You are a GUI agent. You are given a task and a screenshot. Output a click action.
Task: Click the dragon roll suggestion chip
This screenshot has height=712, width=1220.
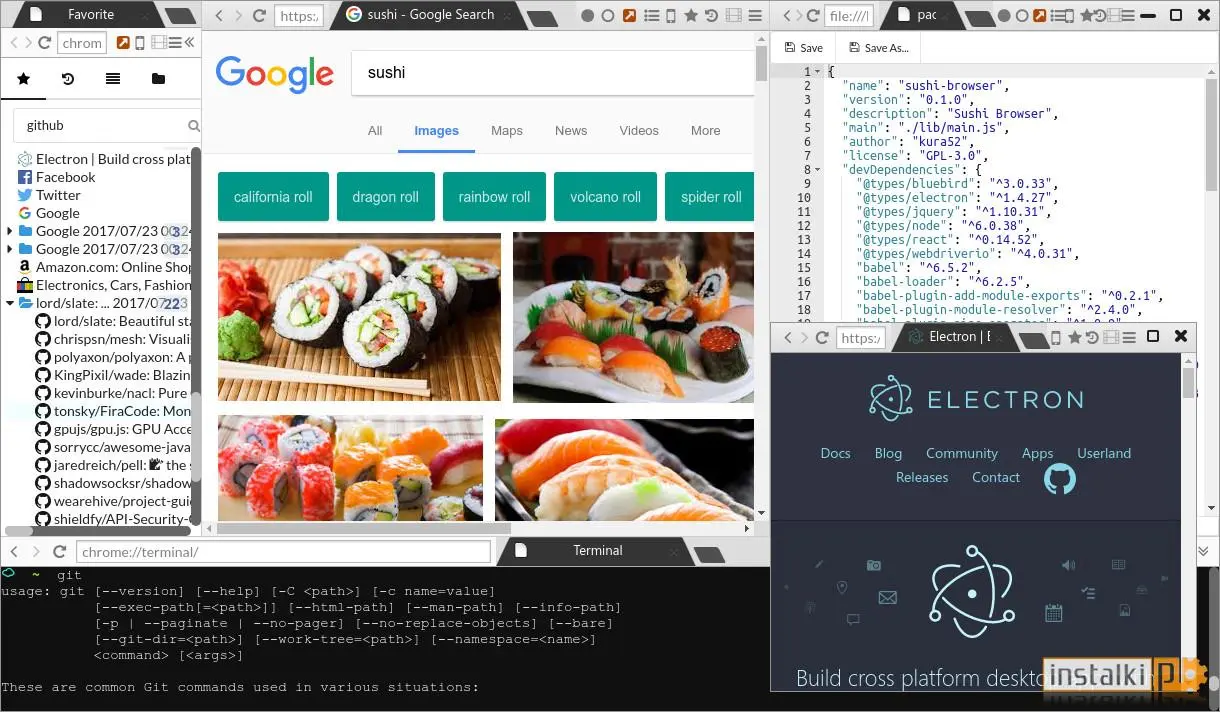[x=385, y=197]
